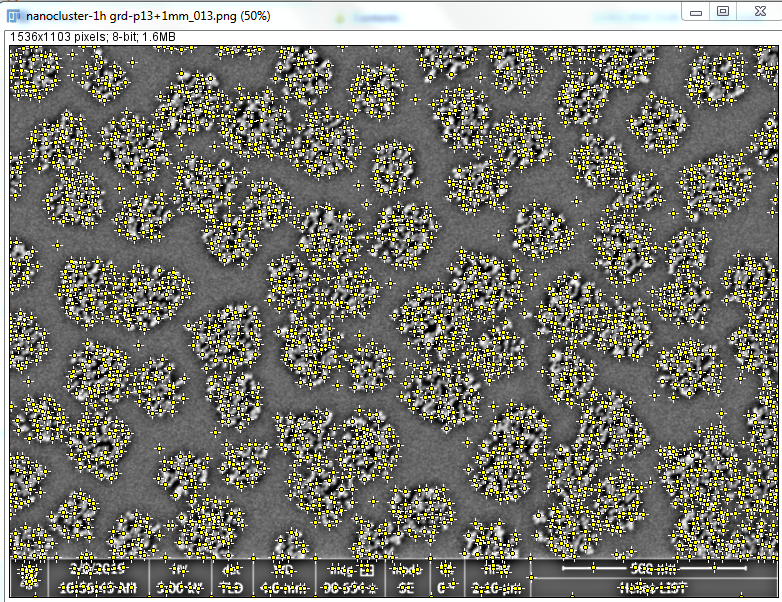
Task: Click the WD label in data bar
Action: [280, 568]
